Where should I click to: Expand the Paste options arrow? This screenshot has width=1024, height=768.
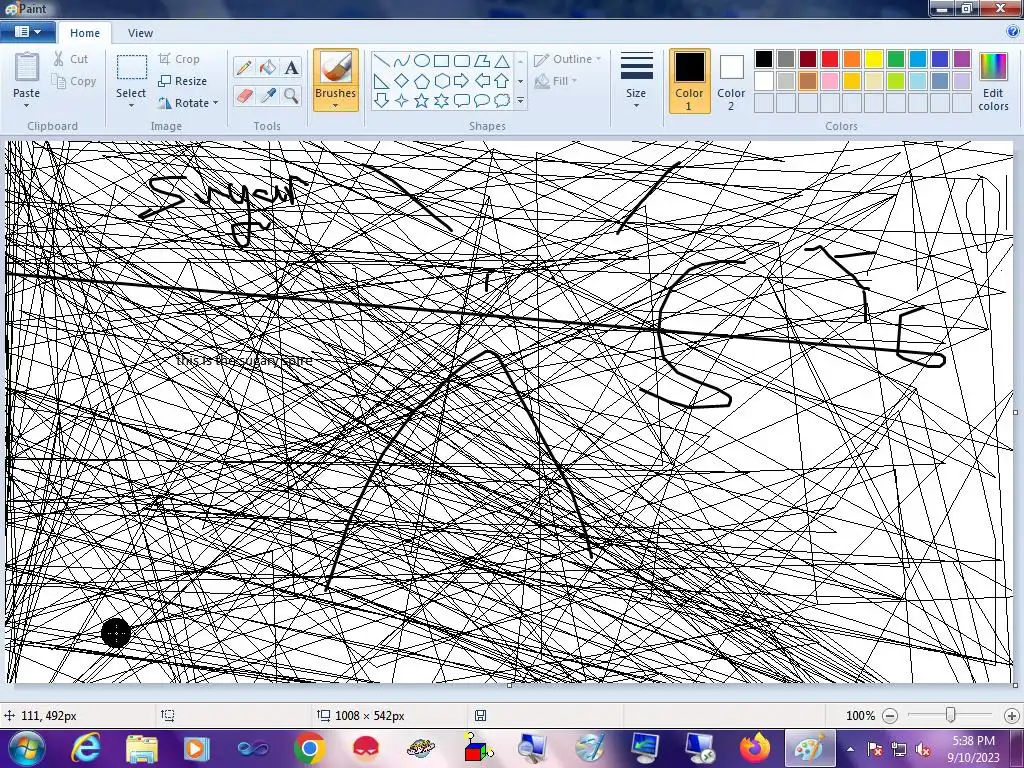pos(27,105)
